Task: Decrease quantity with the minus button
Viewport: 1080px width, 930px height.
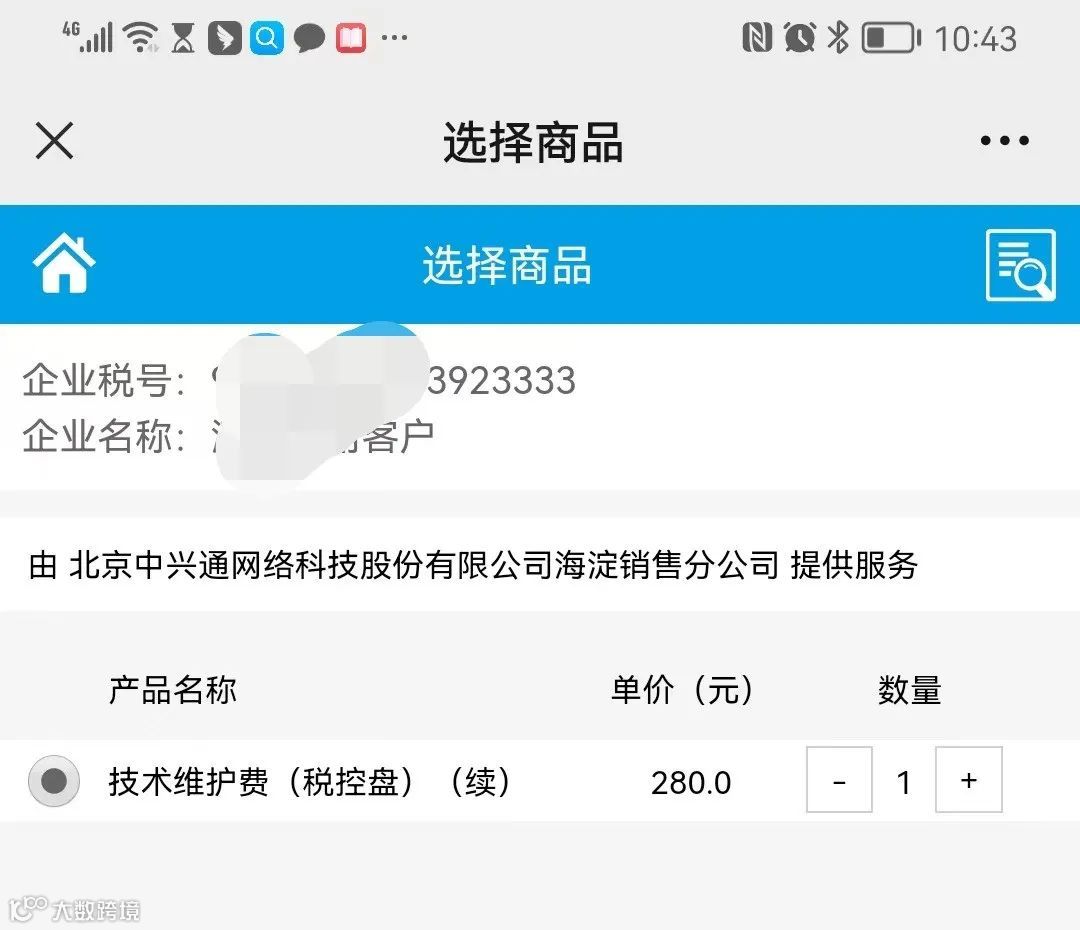Action: (839, 780)
